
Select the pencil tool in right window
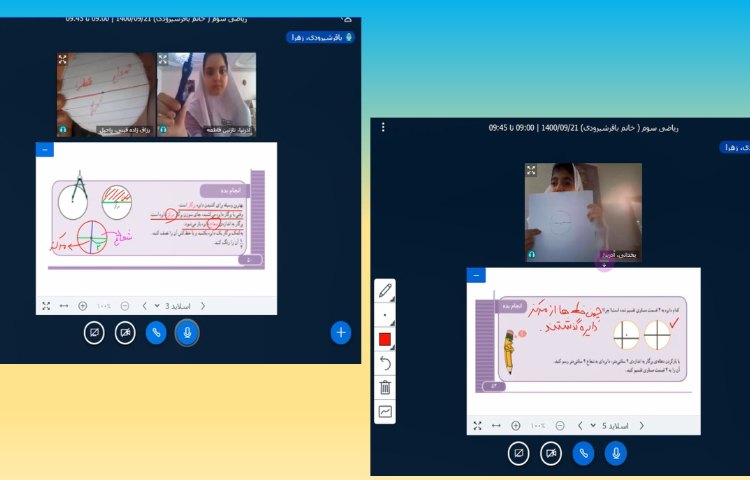point(385,291)
